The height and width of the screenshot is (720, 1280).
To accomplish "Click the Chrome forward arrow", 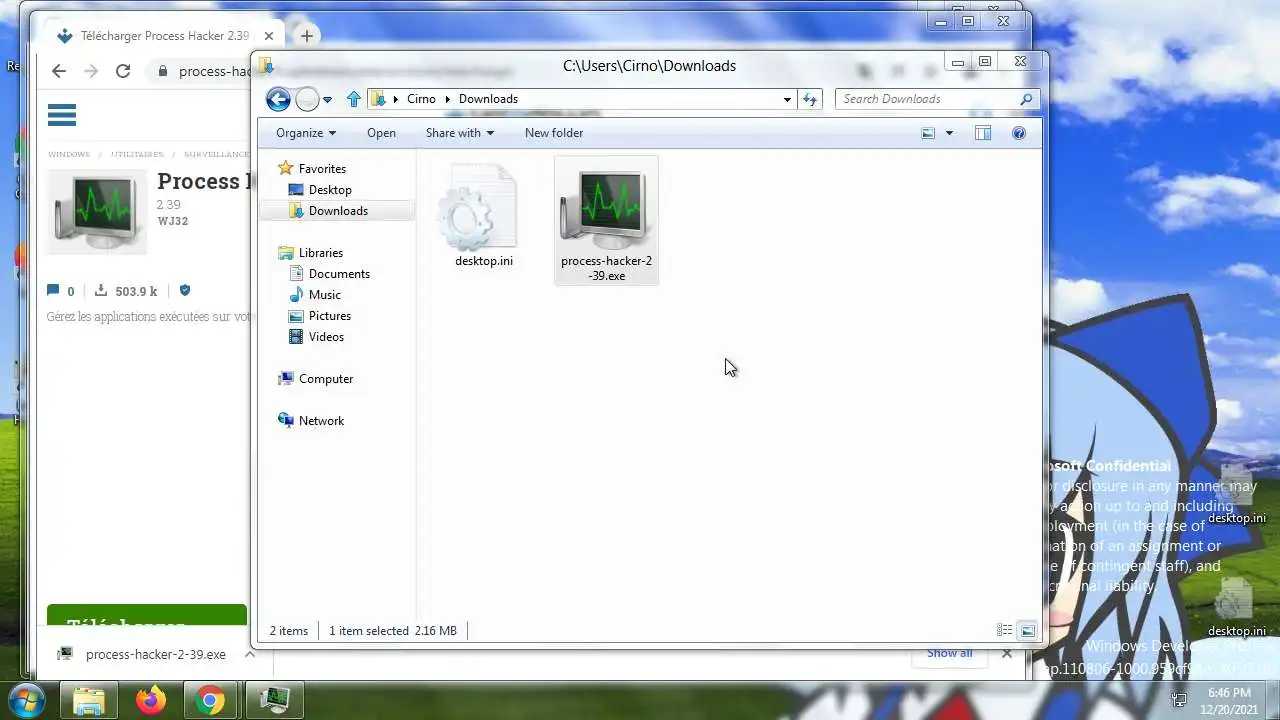I will click(x=91, y=71).
